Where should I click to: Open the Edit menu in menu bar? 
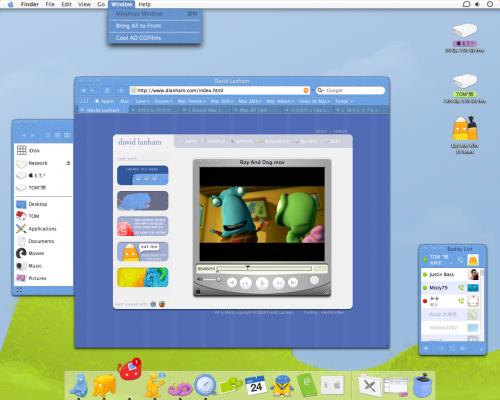tap(66, 4)
